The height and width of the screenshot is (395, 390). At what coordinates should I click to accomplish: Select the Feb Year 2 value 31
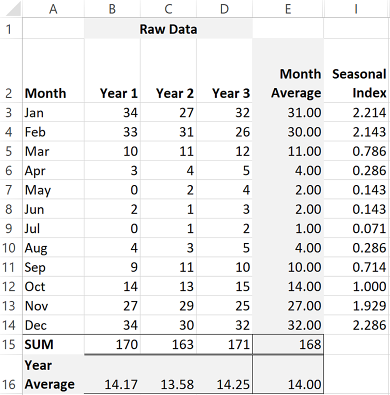tap(169, 132)
